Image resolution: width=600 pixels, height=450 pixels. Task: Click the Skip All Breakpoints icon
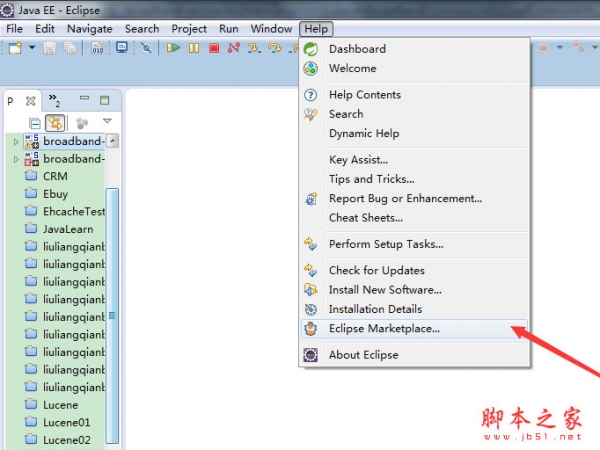point(146,48)
